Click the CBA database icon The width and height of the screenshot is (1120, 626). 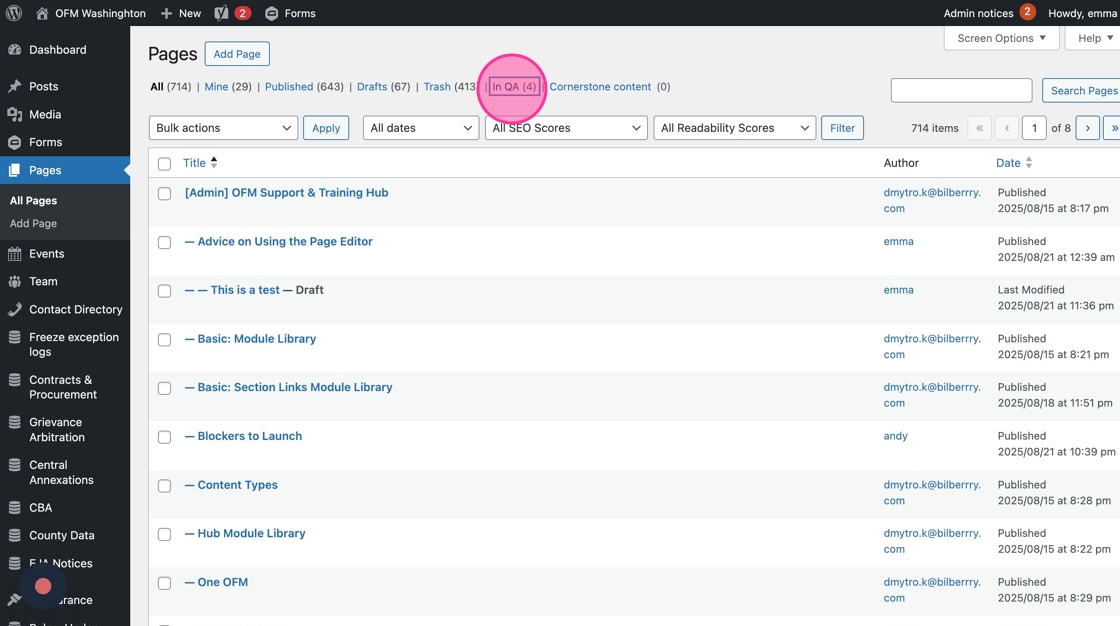click(x=14, y=507)
